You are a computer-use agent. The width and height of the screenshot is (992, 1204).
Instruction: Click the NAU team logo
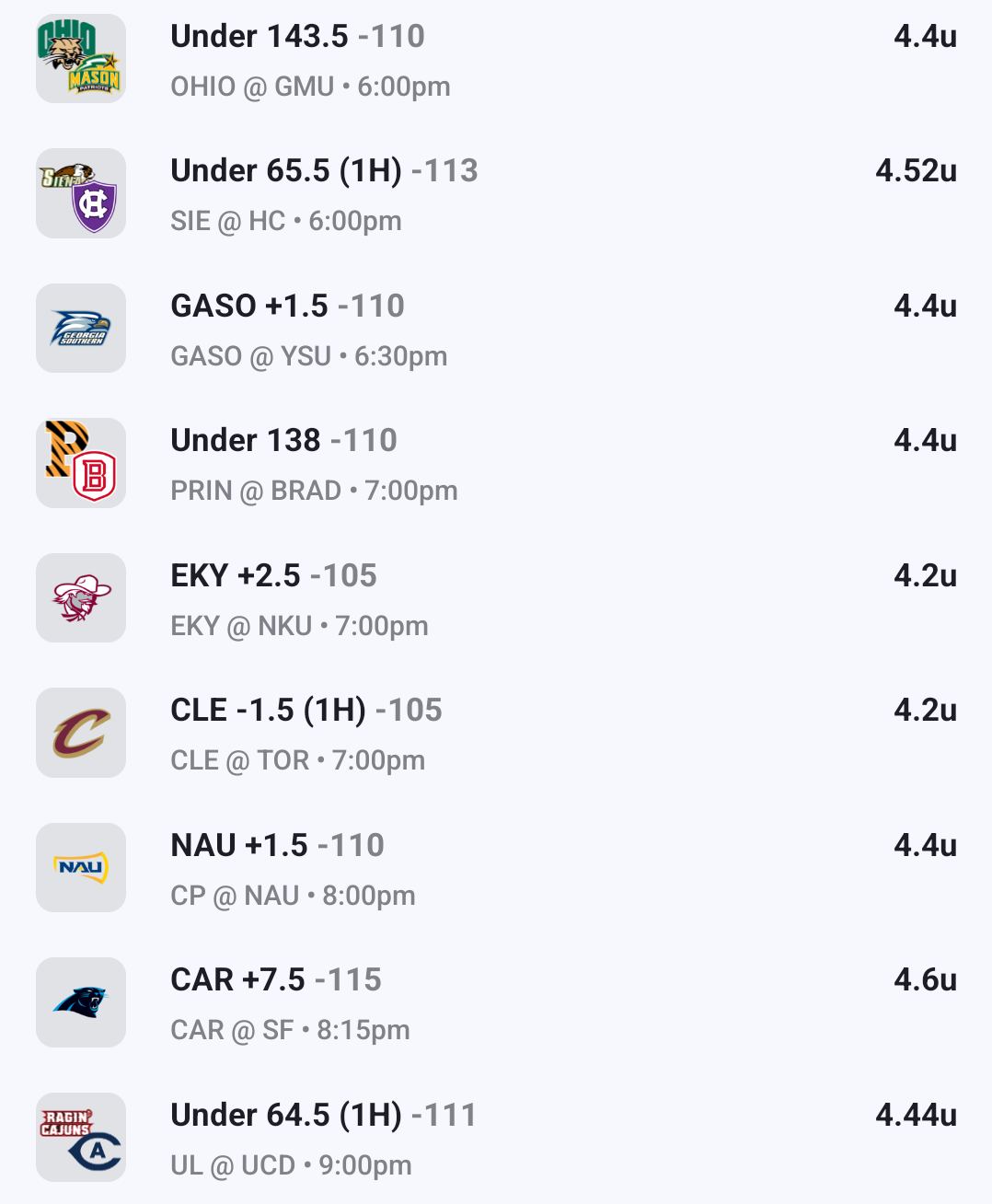[81, 868]
